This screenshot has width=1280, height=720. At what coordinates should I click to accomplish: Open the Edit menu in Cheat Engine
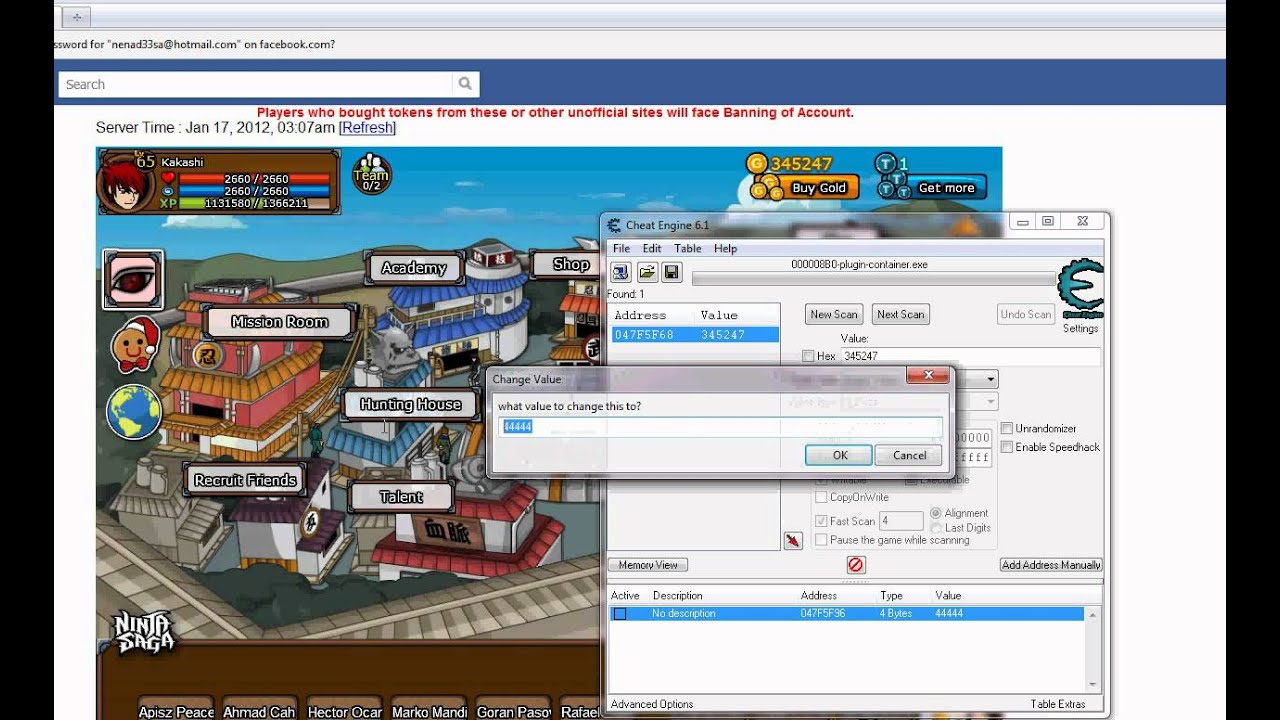click(x=652, y=248)
